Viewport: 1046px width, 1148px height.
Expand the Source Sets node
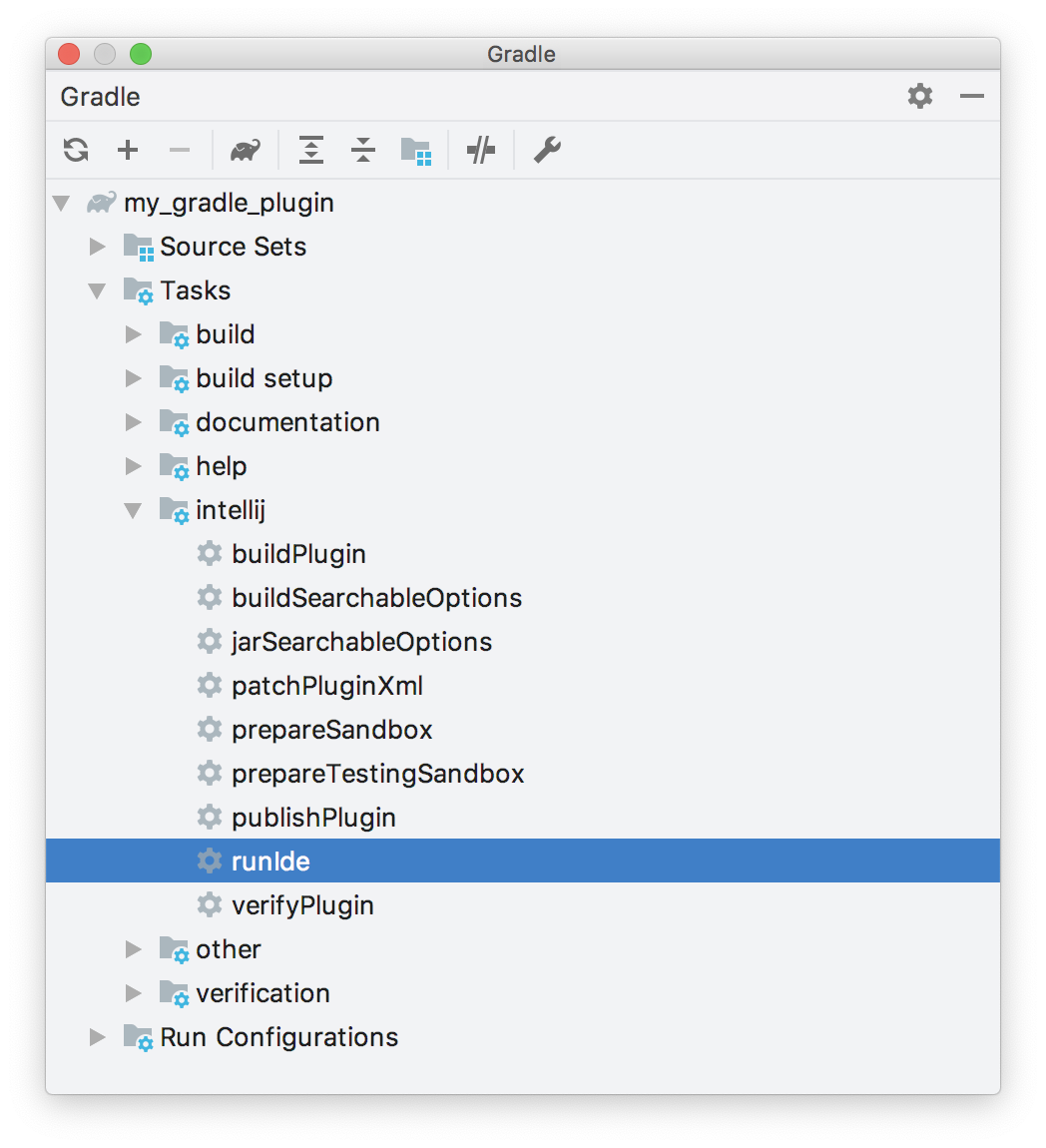(97, 246)
